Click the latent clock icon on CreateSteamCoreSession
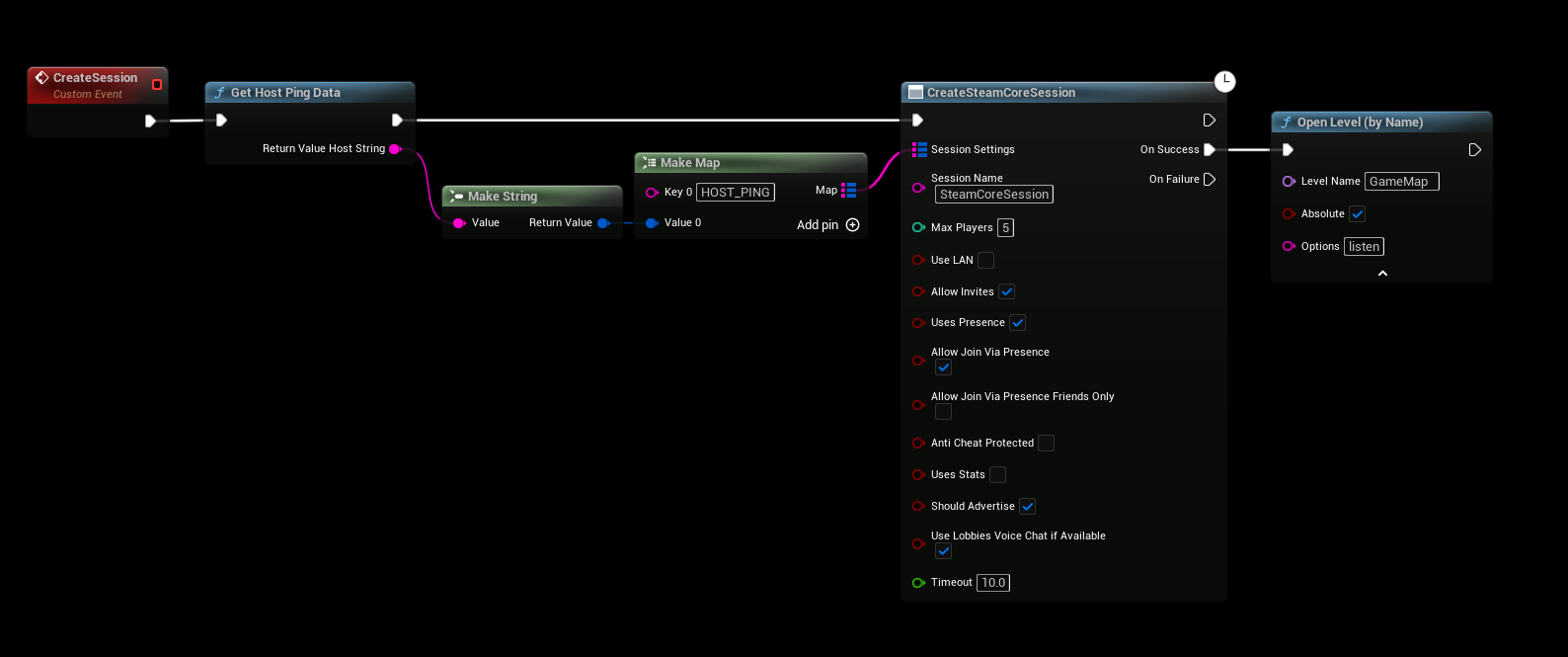Screen dimensions: 1568x657 click(x=1224, y=81)
